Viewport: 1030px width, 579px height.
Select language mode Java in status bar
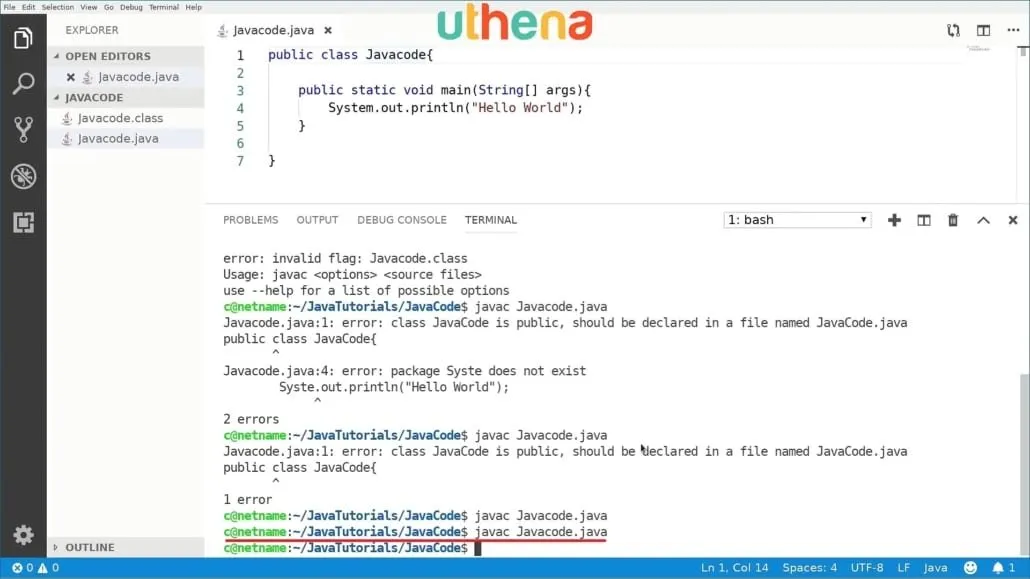coord(935,568)
